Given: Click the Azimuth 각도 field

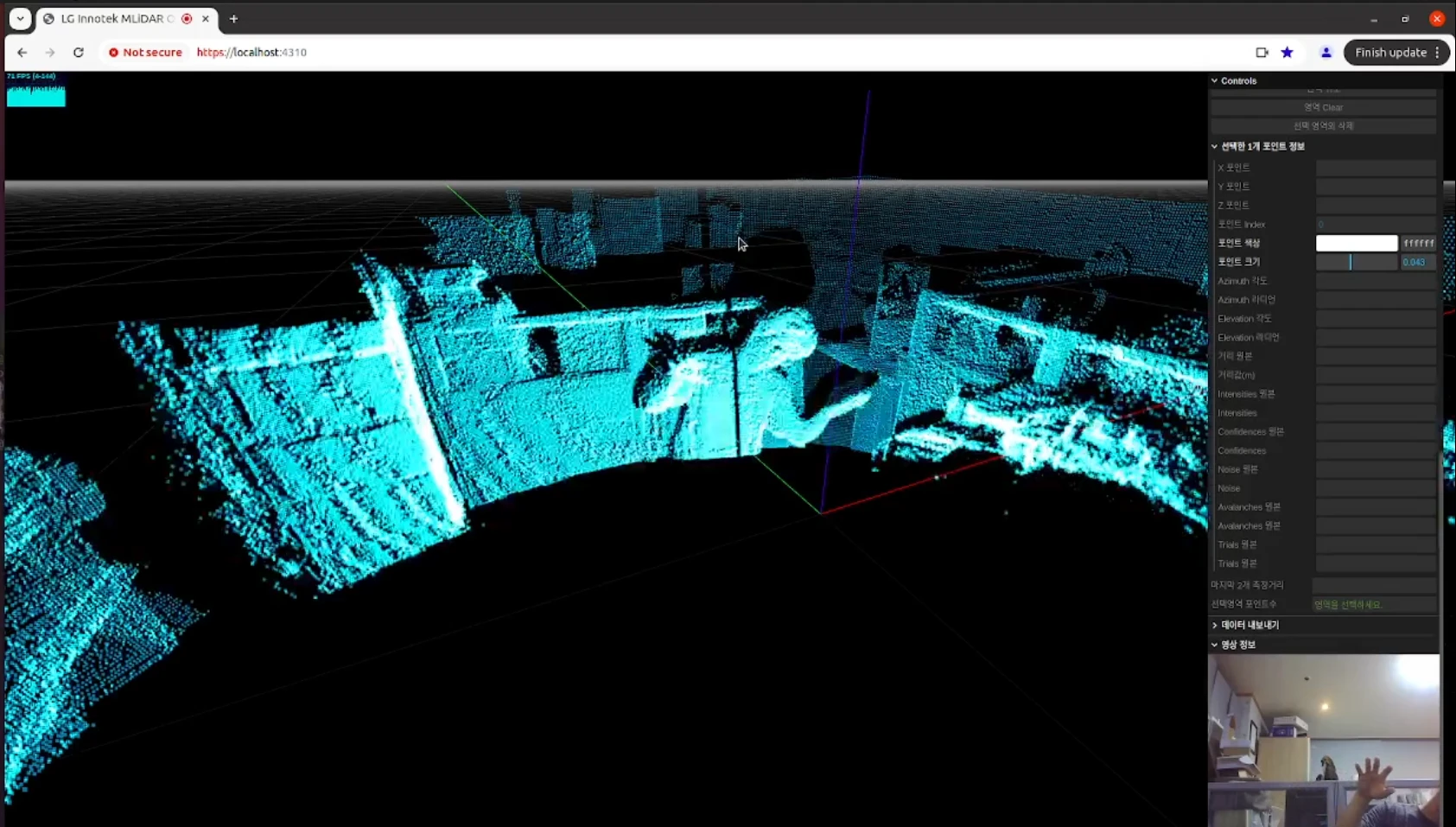Looking at the screenshot, I should pos(1376,281).
